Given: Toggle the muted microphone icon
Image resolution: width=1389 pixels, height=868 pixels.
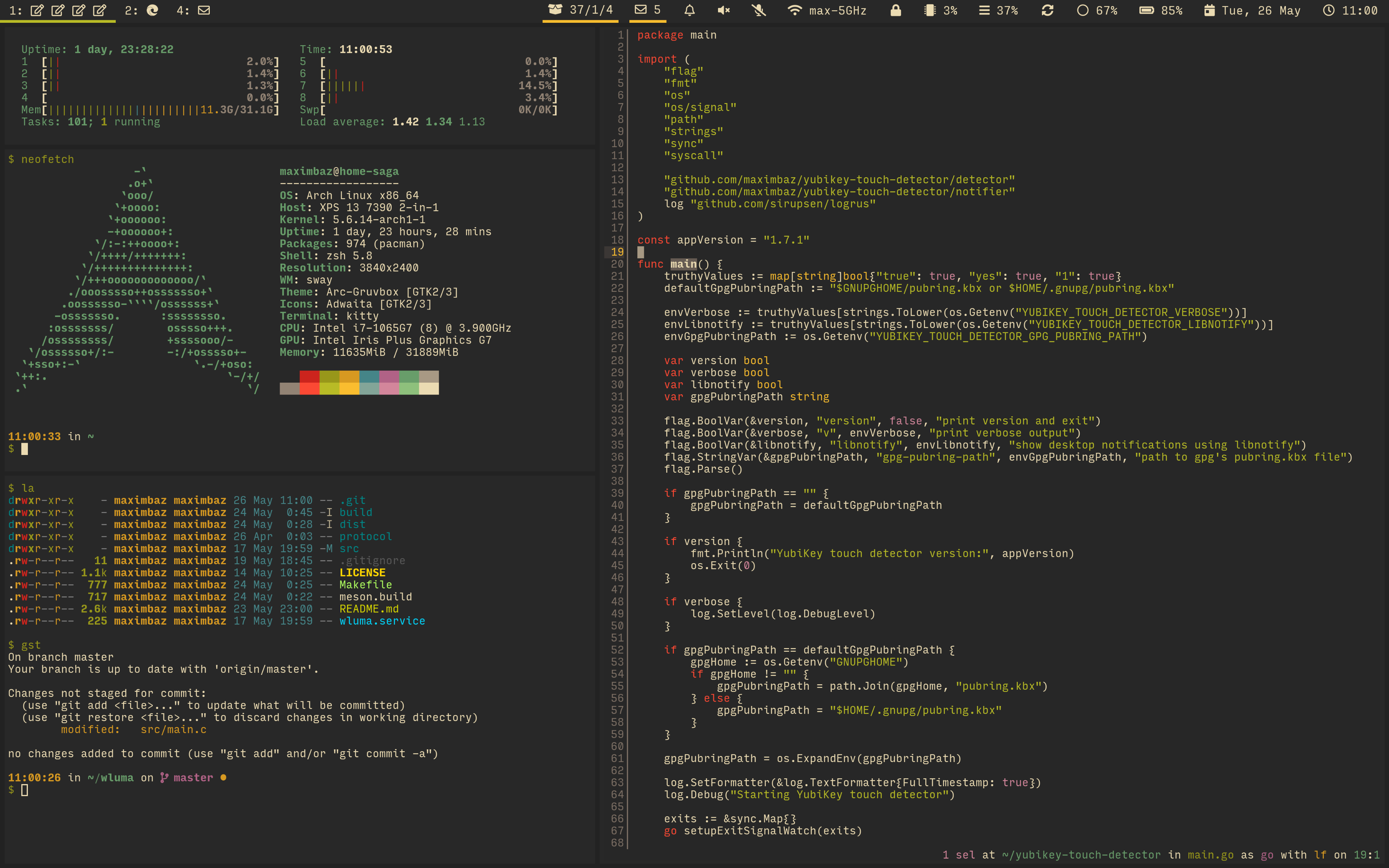Looking at the screenshot, I should 759,10.
